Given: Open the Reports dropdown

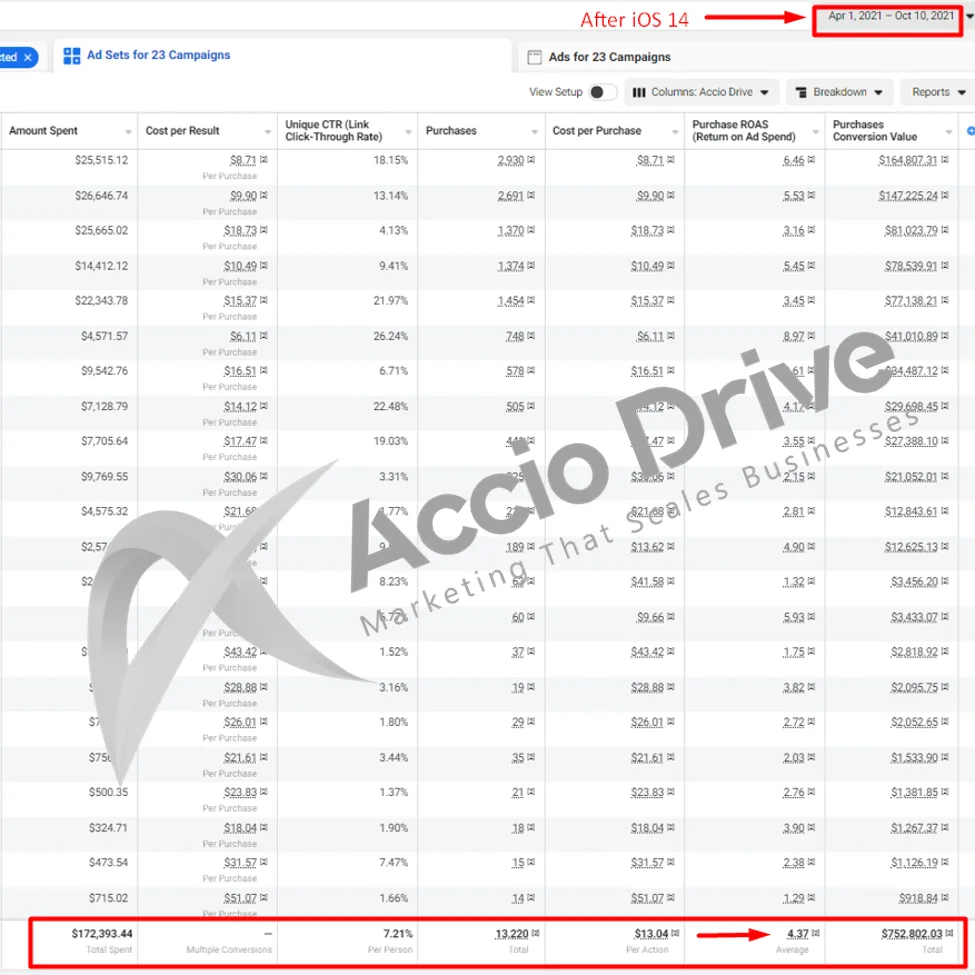Looking at the screenshot, I should coord(937,92).
